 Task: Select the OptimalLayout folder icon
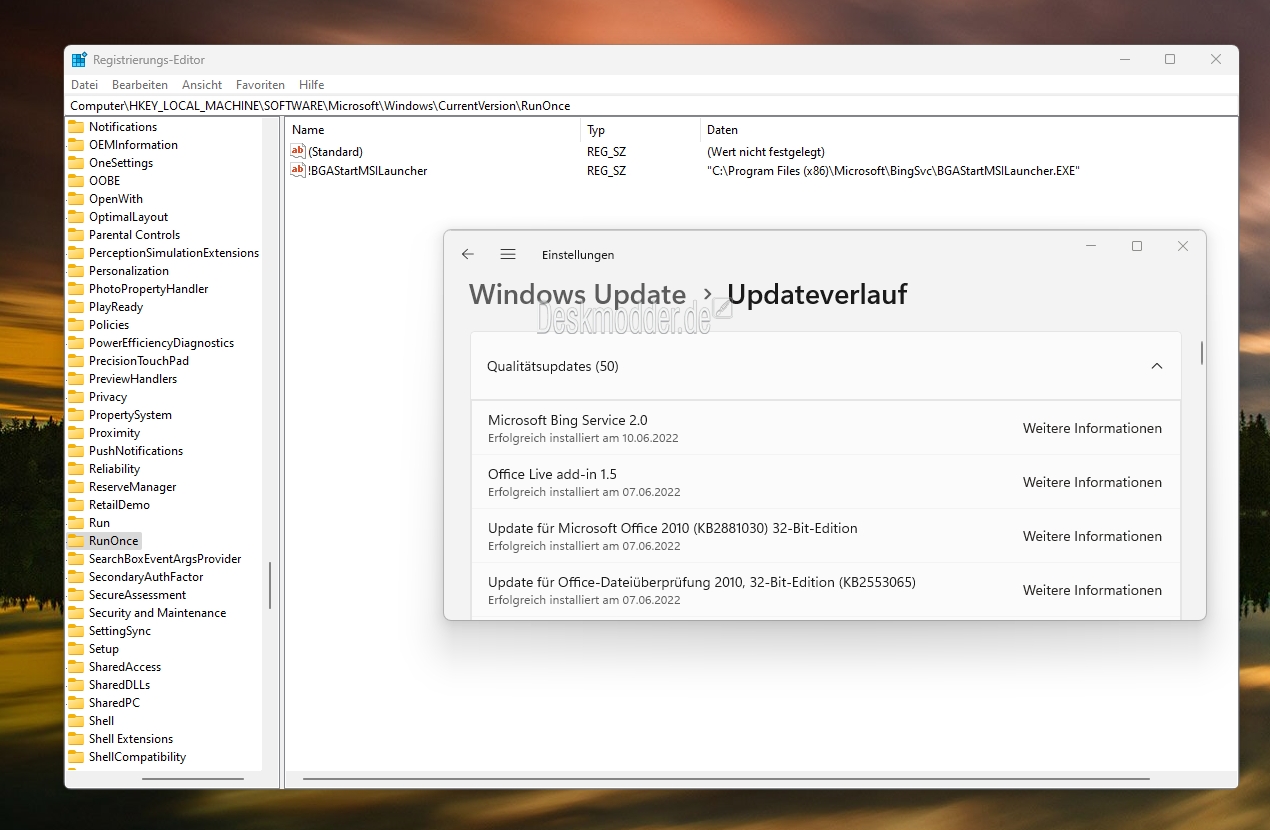76,217
